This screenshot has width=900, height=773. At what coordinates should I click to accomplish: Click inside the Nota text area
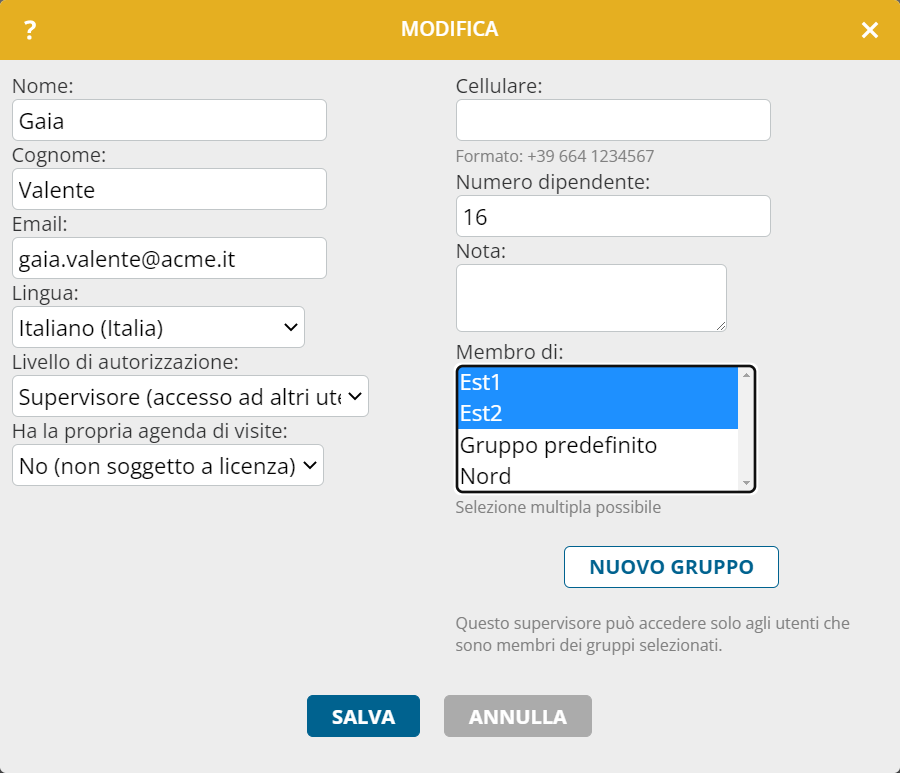tap(591, 297)
